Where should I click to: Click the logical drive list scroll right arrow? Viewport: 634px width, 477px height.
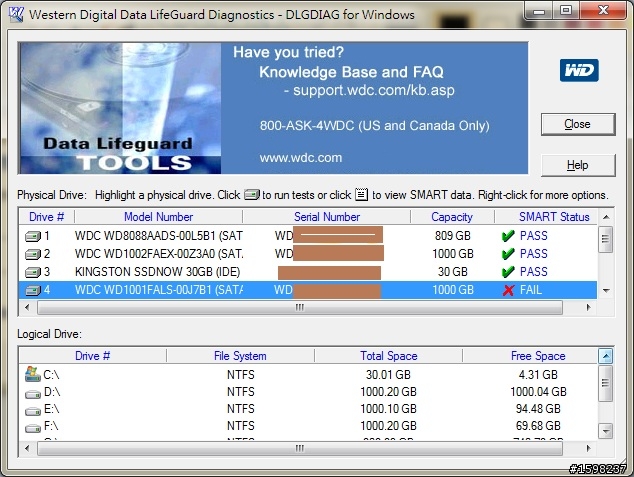click(x=588, y=448)
